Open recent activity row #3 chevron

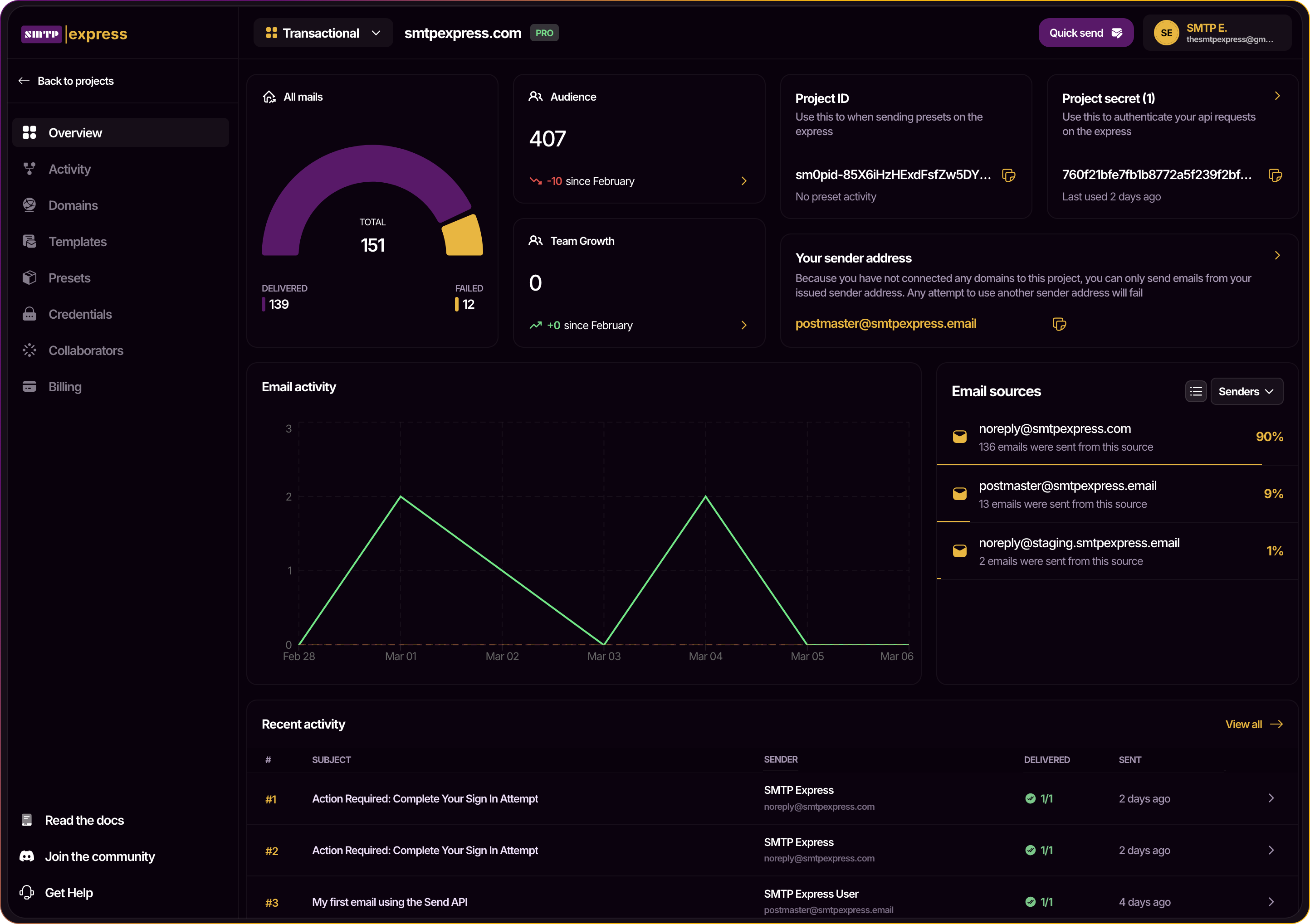click(1271, 902)
